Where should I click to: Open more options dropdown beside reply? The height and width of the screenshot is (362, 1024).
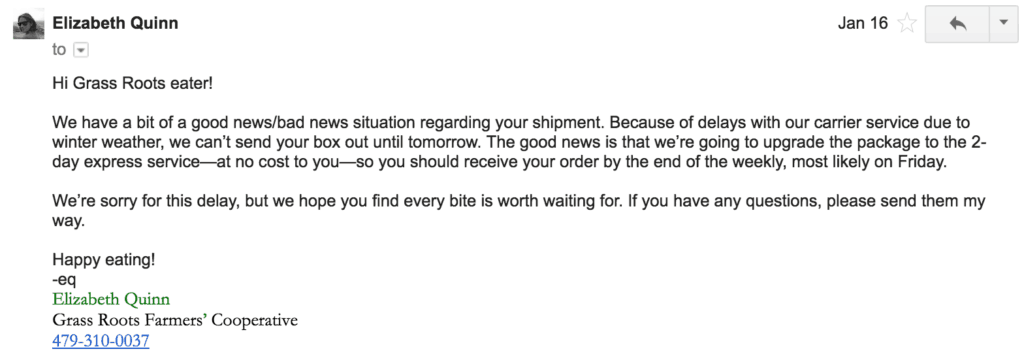(x=1004, y=24)
